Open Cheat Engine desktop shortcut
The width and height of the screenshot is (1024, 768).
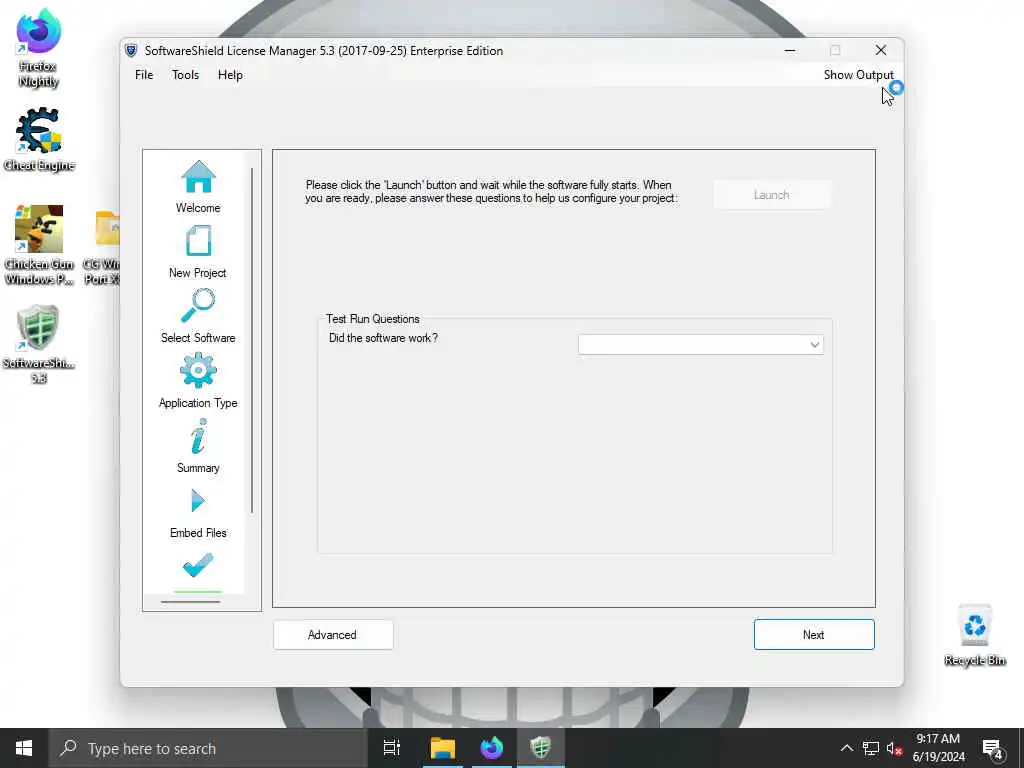click(x=39, y=139)
